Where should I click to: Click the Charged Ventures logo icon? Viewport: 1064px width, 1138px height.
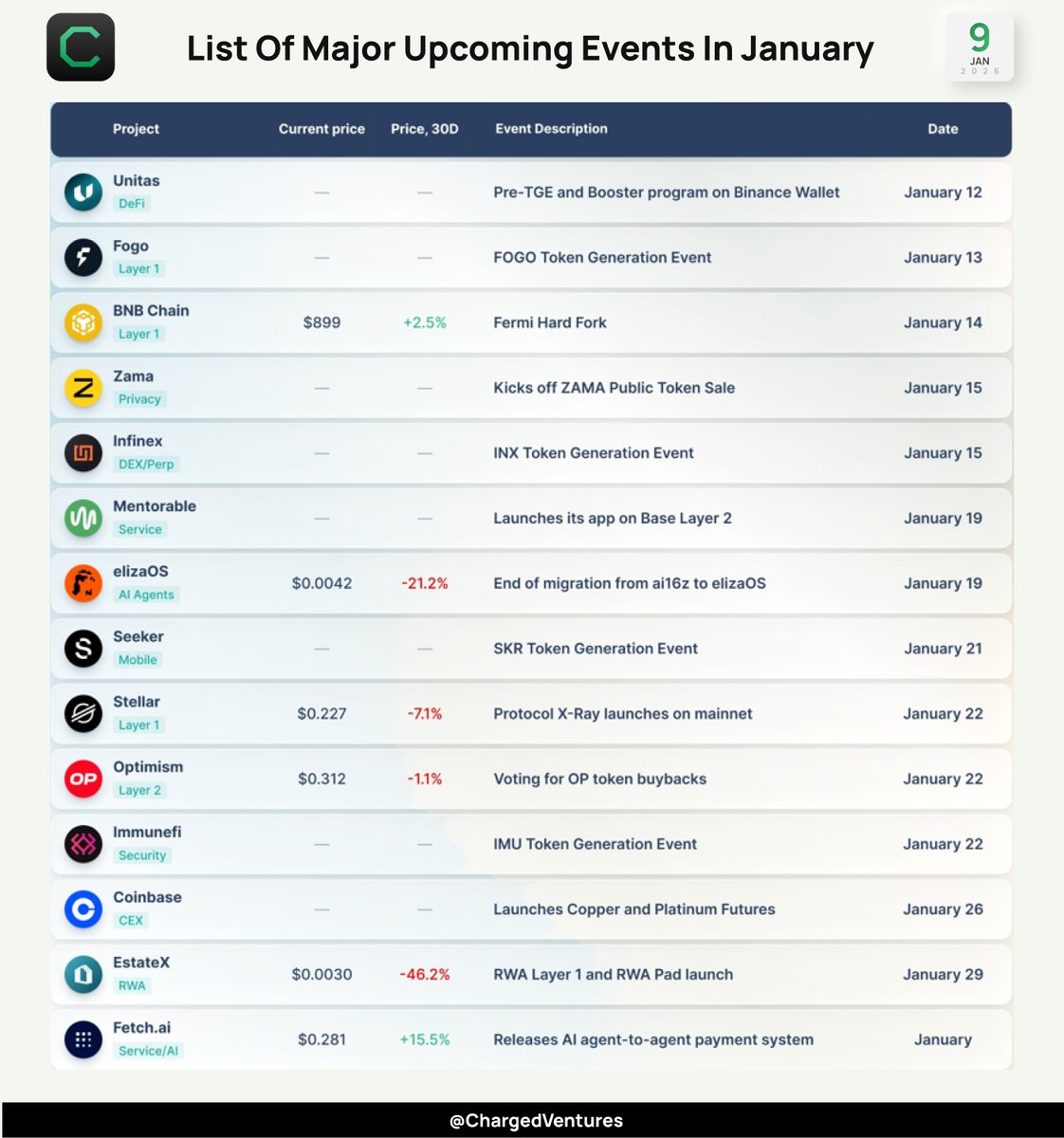coord(81,46)
